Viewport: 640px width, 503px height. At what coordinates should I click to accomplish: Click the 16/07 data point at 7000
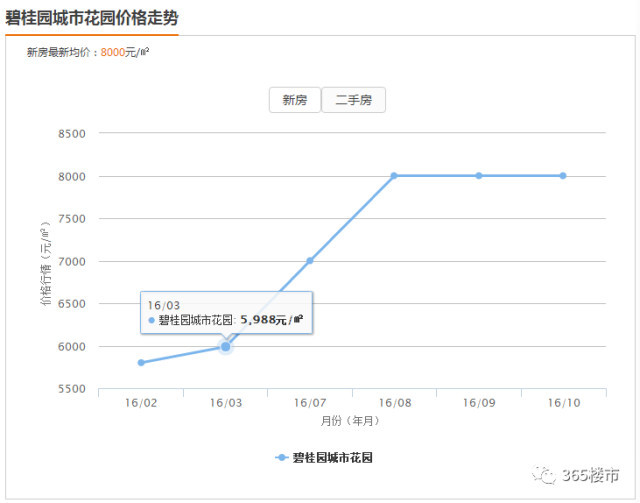[310, 260]
